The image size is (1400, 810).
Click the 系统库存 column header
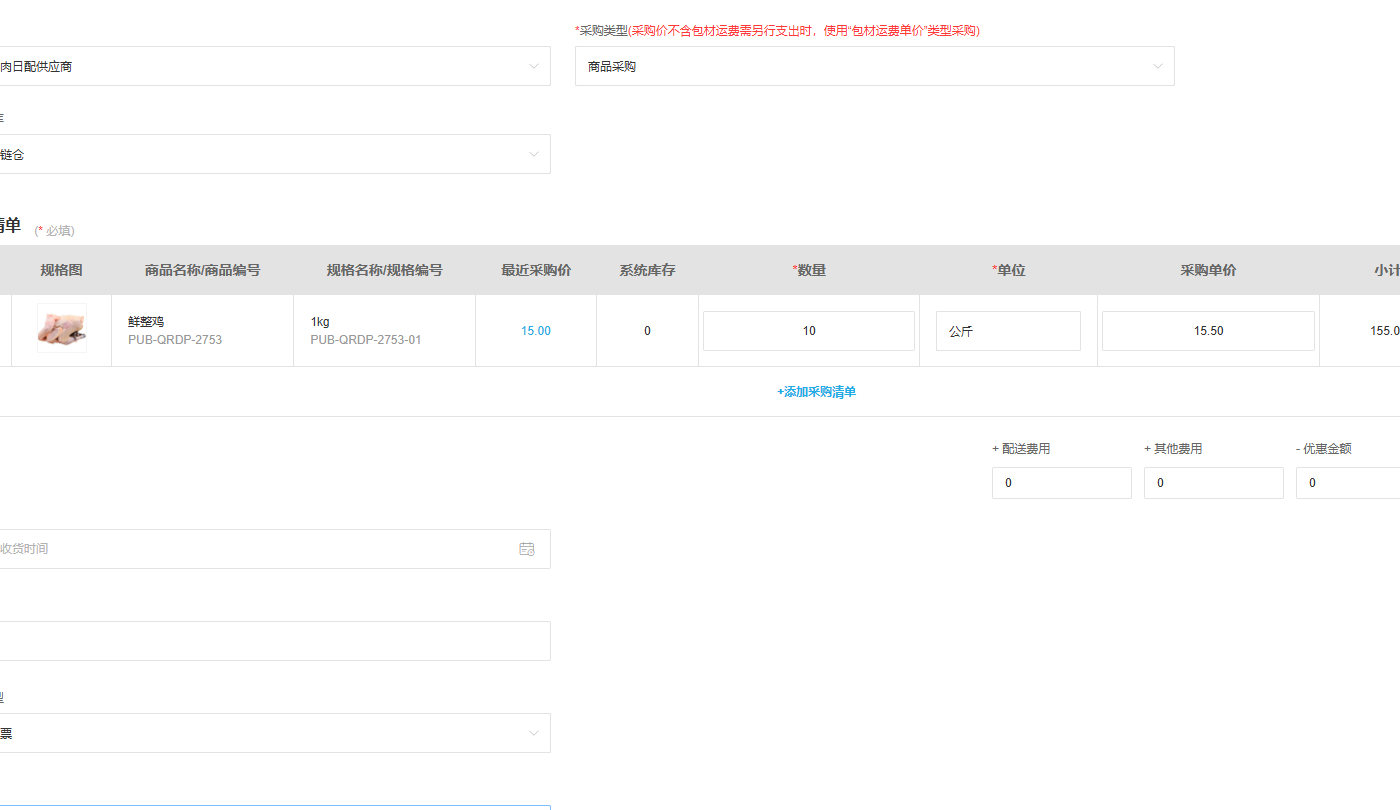(x=647, y=270)
